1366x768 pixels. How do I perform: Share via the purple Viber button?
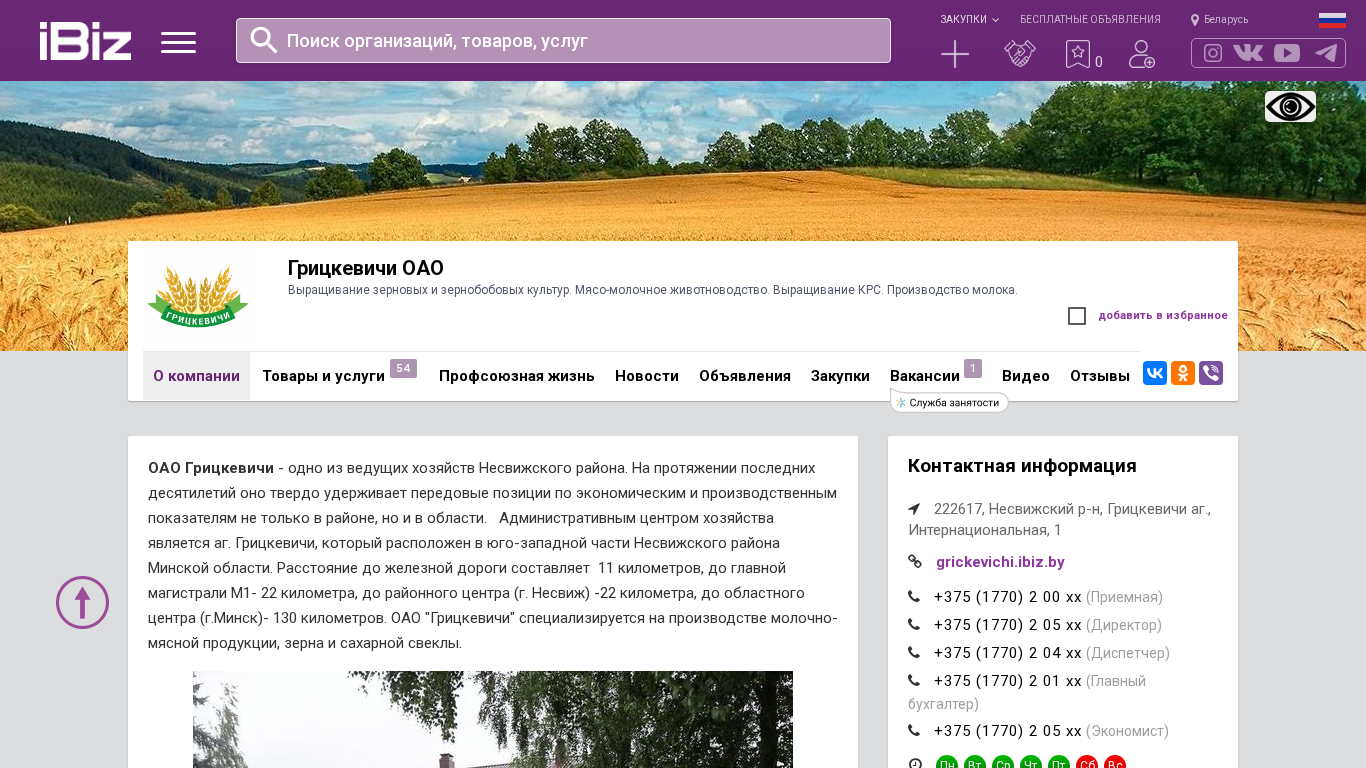tap(1211, 373)
